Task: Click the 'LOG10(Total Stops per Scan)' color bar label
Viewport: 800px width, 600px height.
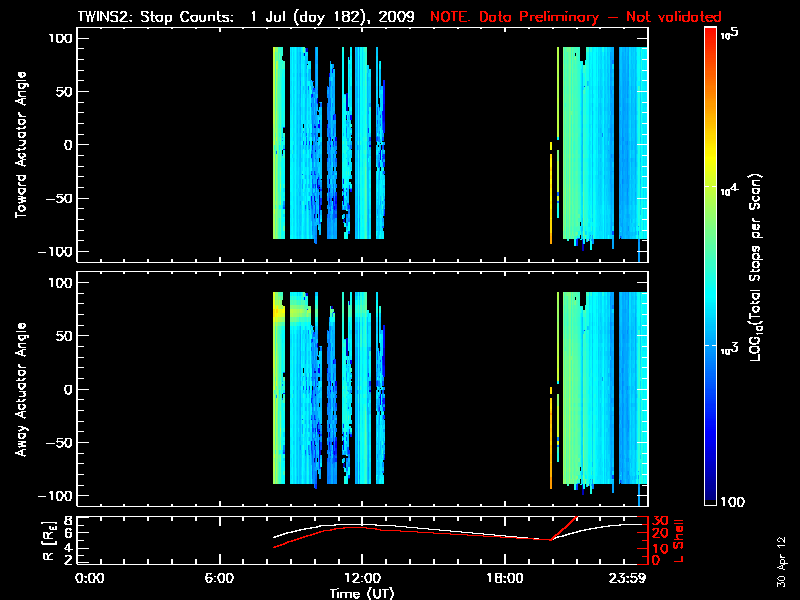Action: click(761, 265)
